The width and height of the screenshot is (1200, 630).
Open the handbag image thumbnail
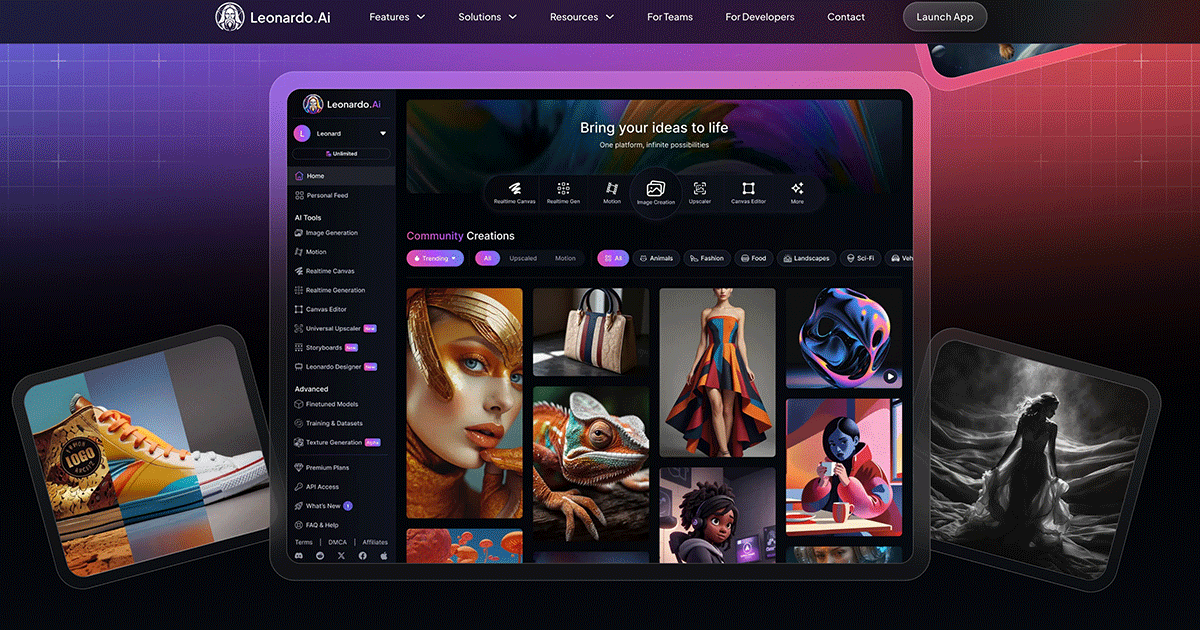(591, 332)
